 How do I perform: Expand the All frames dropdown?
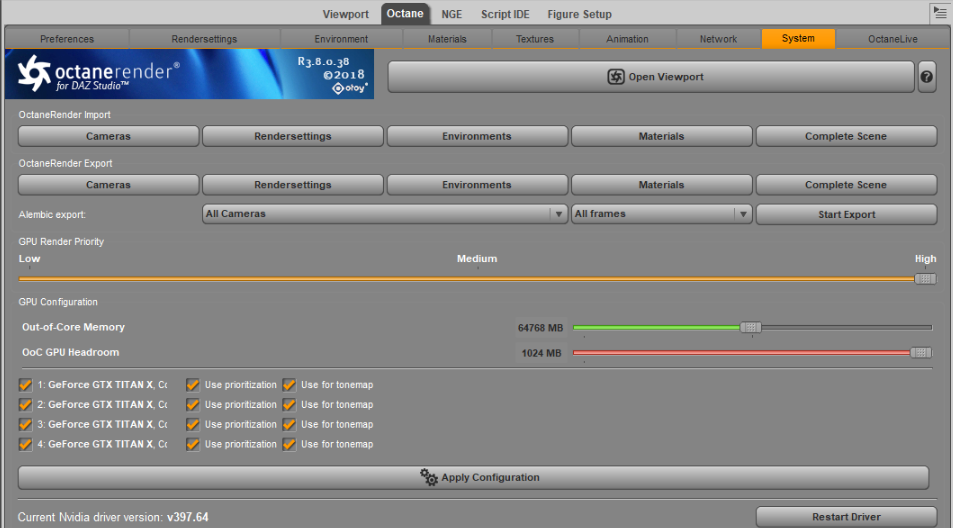point(661,214)
